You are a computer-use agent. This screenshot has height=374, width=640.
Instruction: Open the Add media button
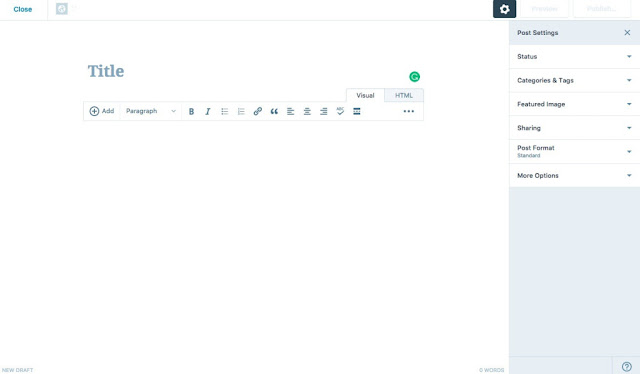(x=102, y=111)
